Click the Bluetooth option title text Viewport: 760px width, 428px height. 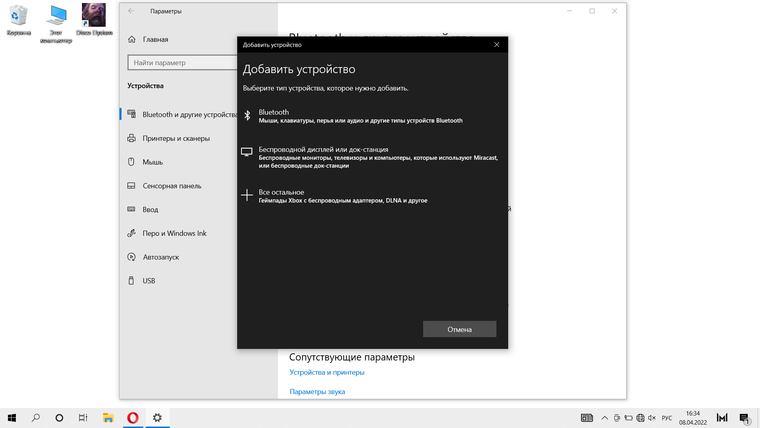(273, 112)
